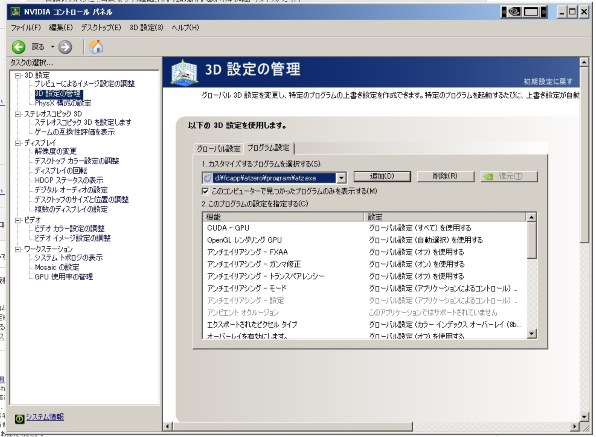This screenshot has width=596, height=437.
Task: Switch to the プログラム設定 tab
Action: point(268,148)
